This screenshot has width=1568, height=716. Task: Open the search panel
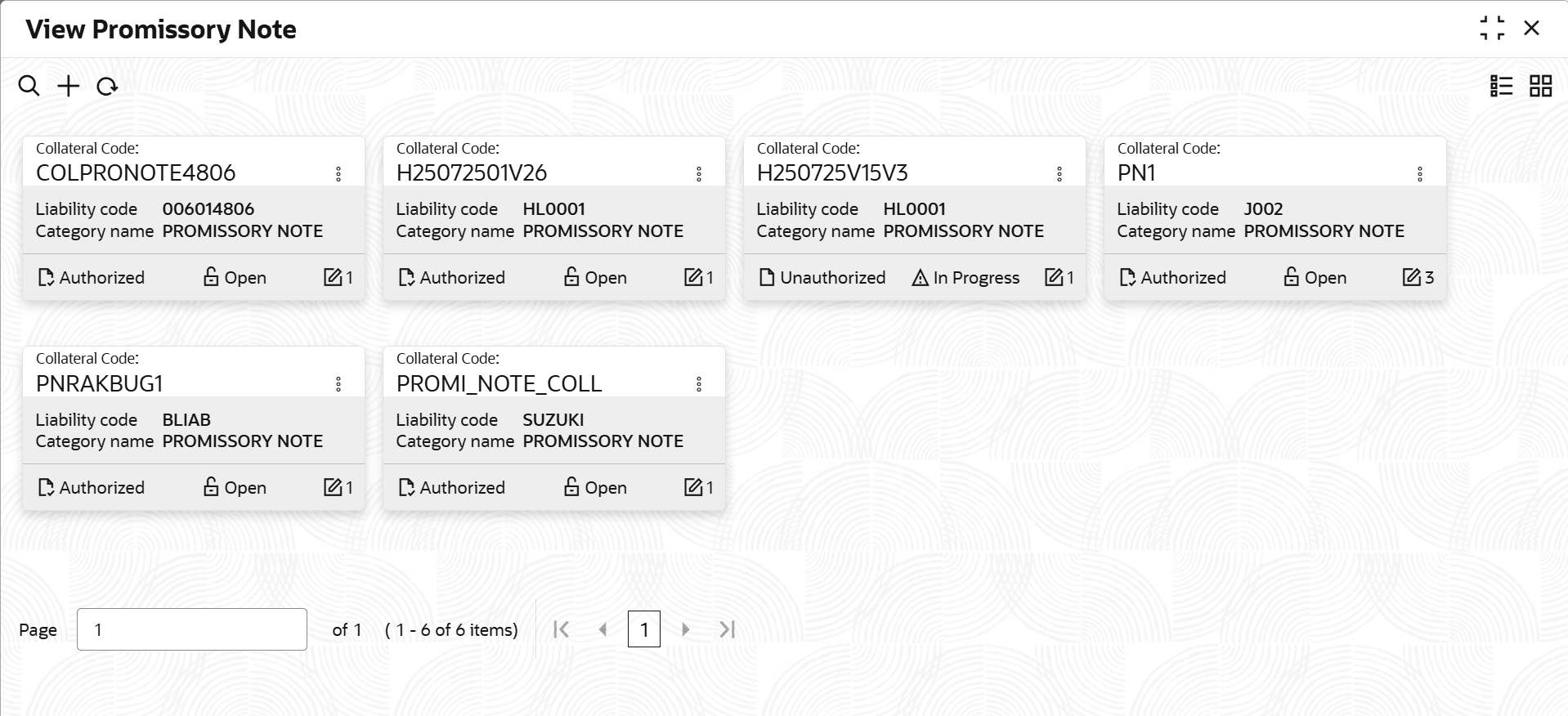coord(29,86)
